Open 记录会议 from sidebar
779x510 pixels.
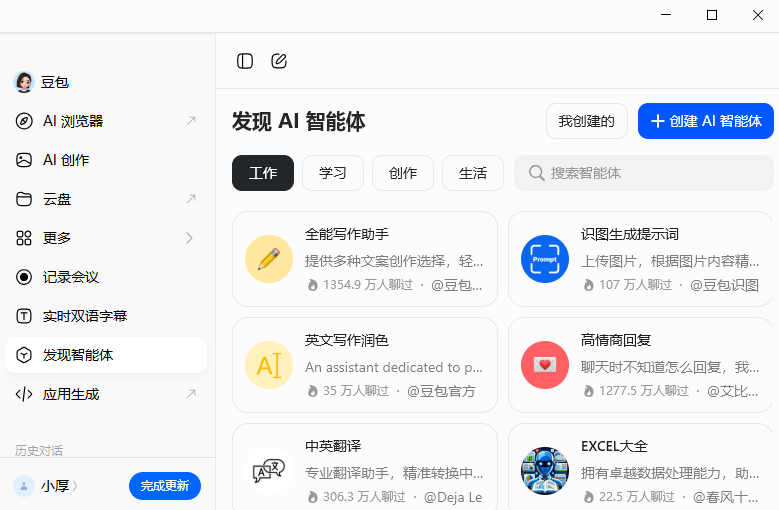106,277
